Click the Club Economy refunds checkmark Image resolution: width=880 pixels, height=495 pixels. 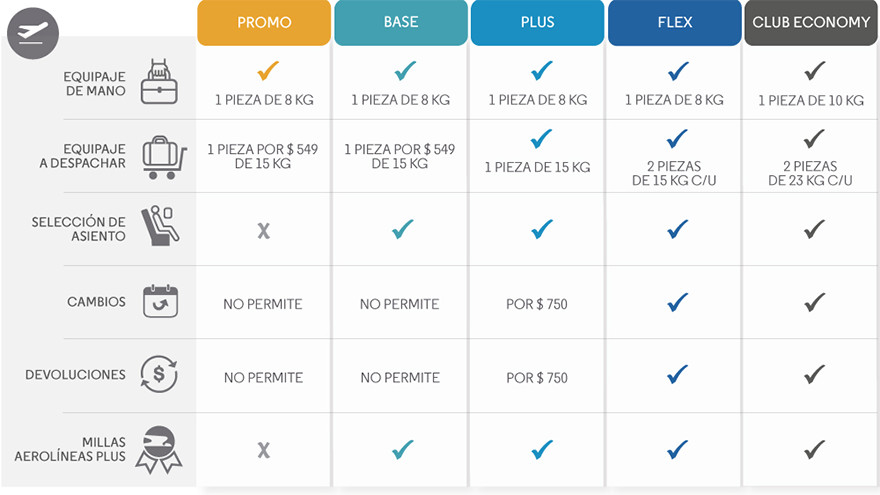tap(814, 375)
